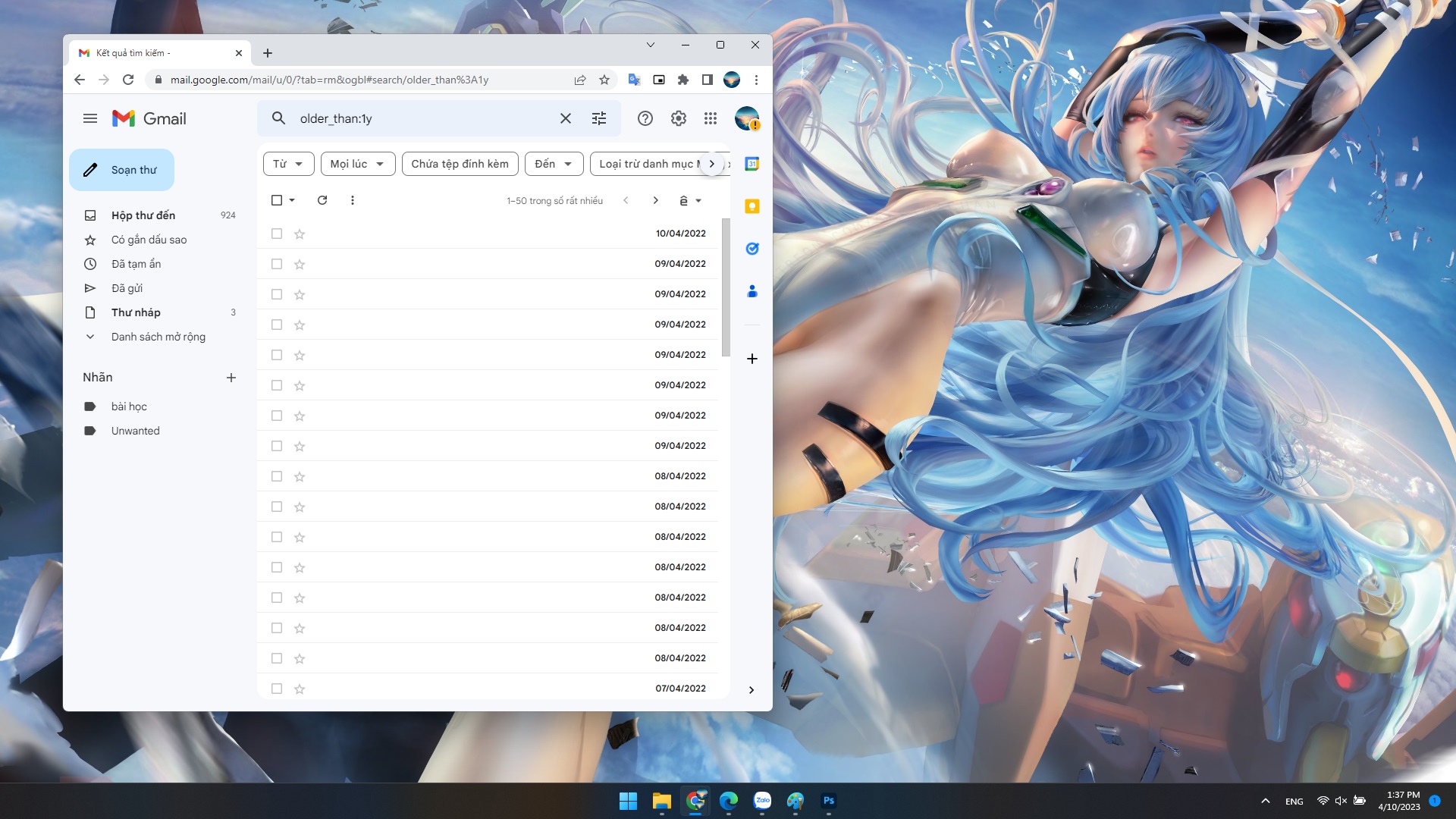
Task: Open Windows Start menu
Action: [x=628, y=801]
